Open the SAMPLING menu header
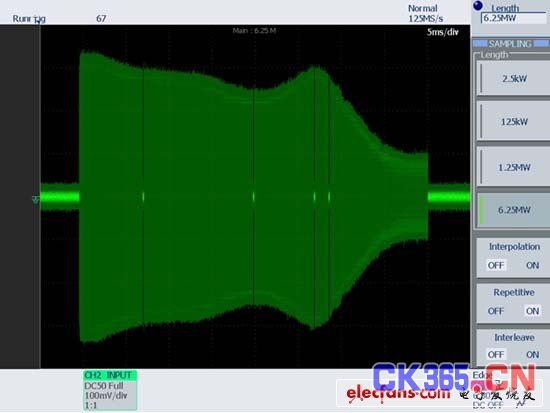This screenshot has height=413, width=550. [510, 44]
